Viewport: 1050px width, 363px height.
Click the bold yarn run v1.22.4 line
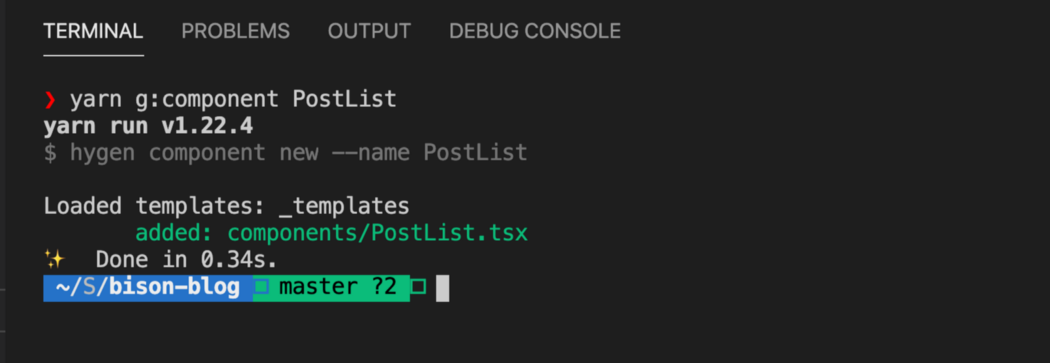pyautogui.click(x=148, y=126)
